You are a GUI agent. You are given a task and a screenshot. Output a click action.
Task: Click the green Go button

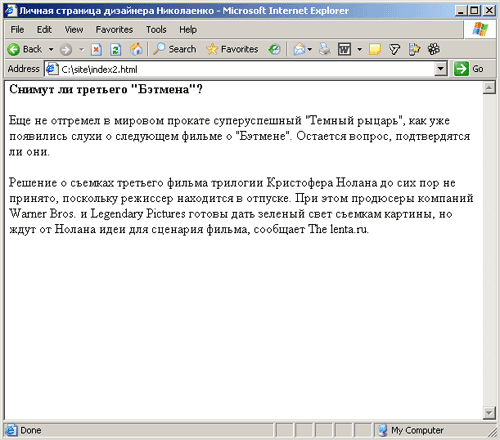[469, 69]
